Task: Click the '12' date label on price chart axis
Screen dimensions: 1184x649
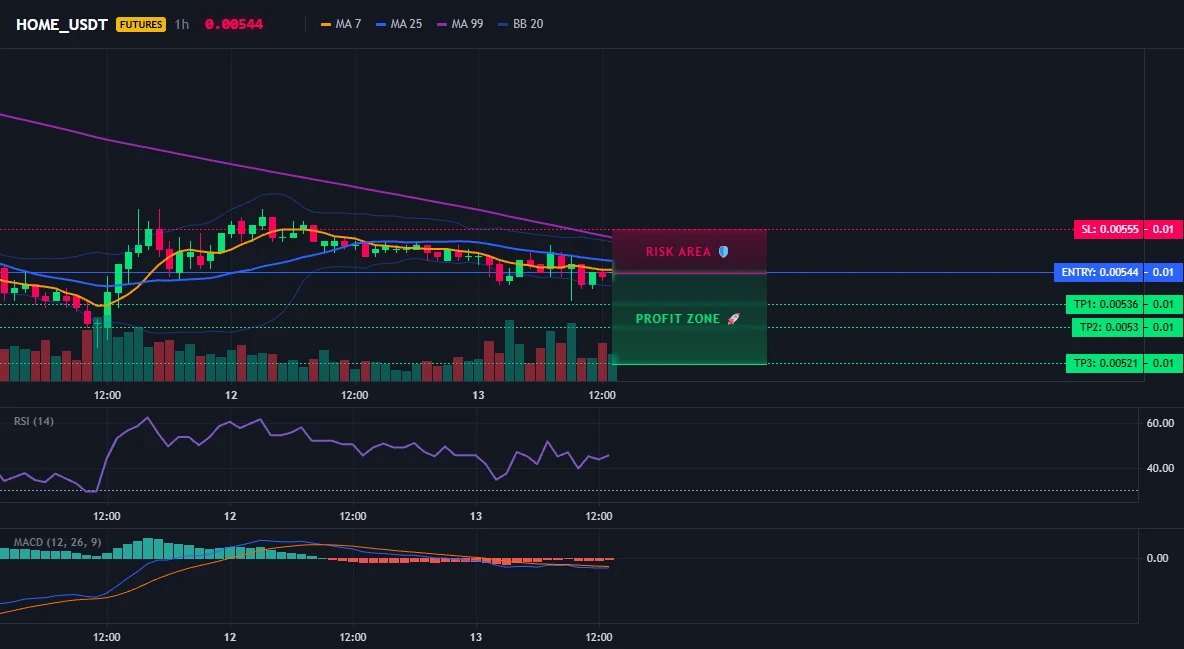Action: 230,395
